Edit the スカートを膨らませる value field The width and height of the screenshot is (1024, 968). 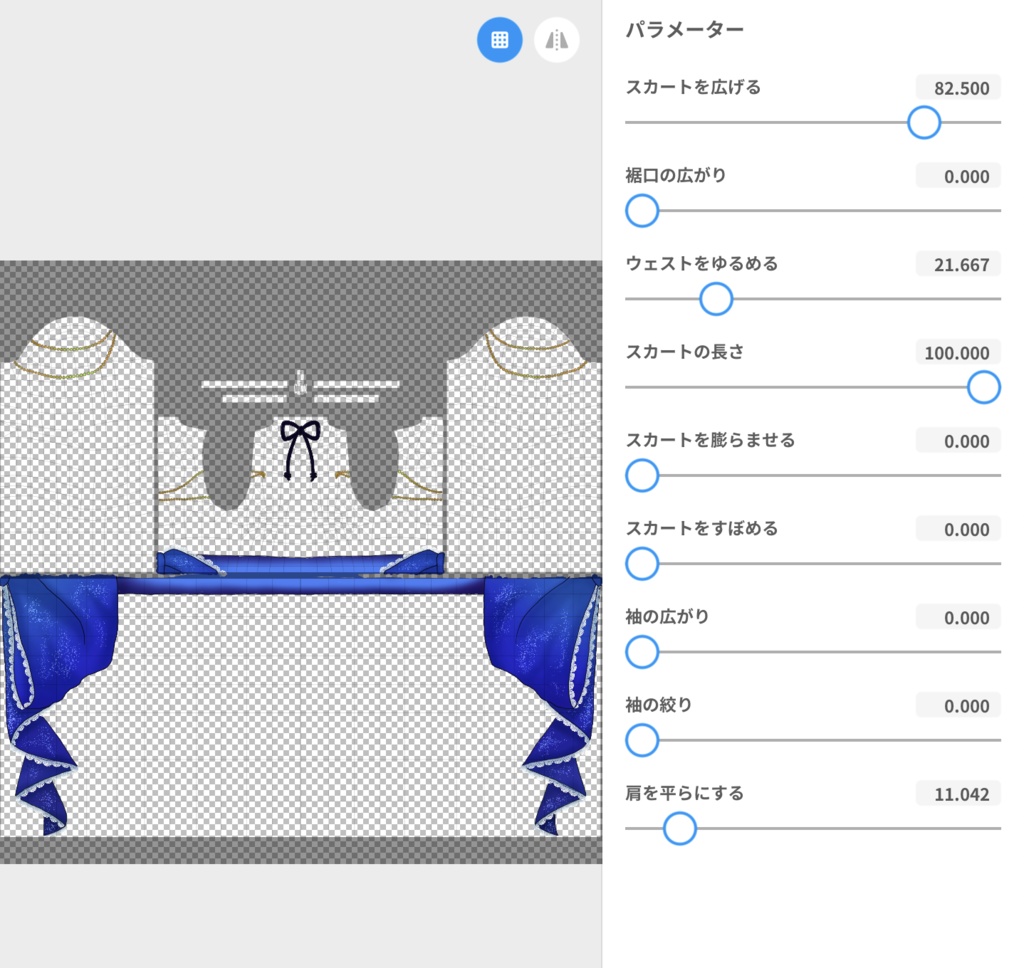tap(958, 441)
